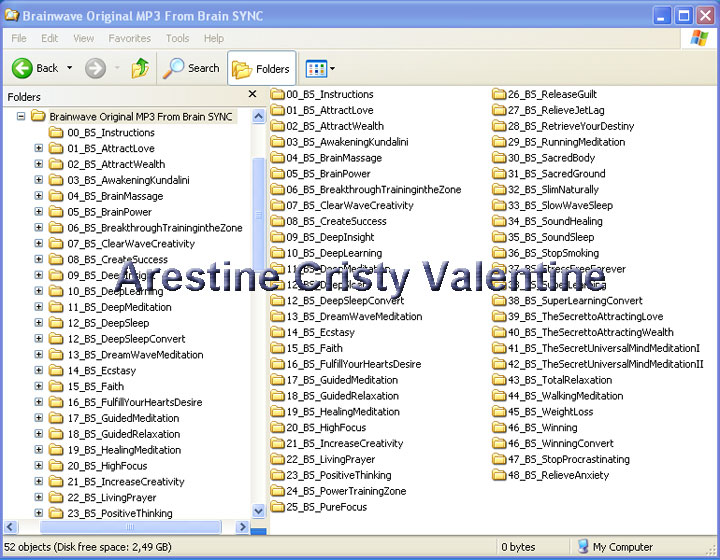Image resolution: width=720 pixels, height=560 pixels.
Task: Open the Tools menu
Action: point(177,38)
